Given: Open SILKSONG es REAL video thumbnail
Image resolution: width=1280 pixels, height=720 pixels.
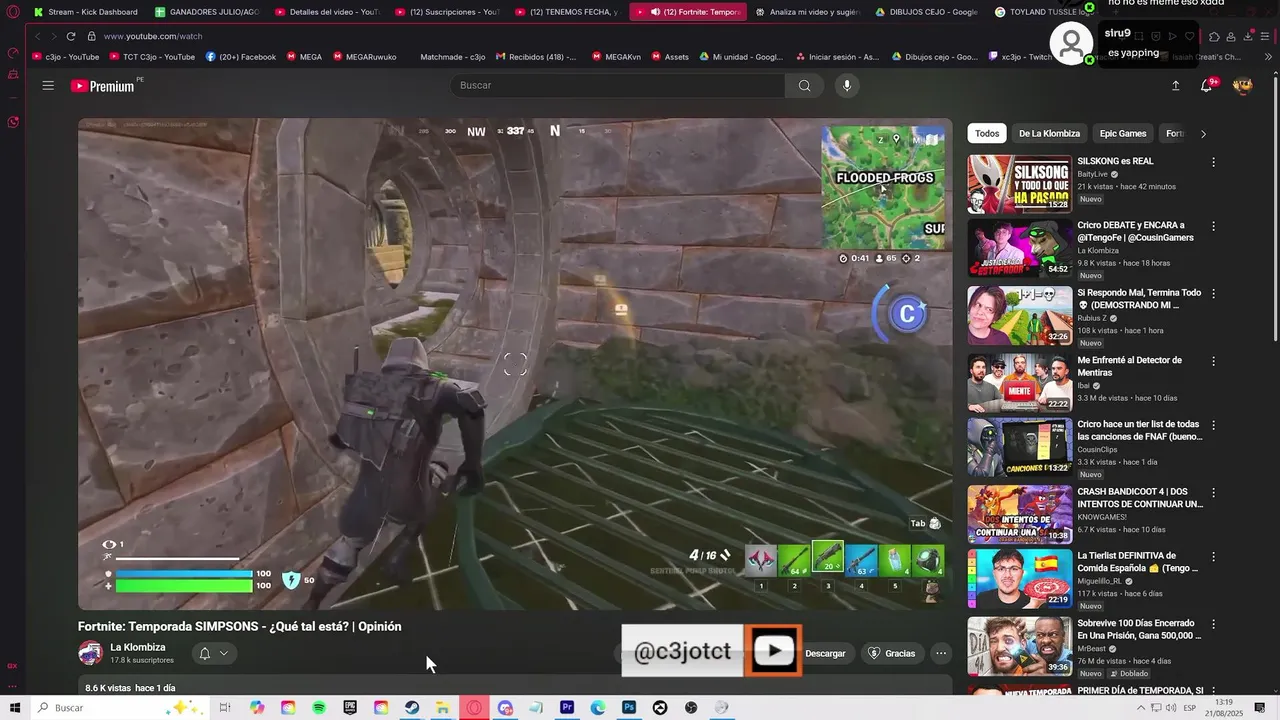Looking at the screenshot, I should [1019, 184].
